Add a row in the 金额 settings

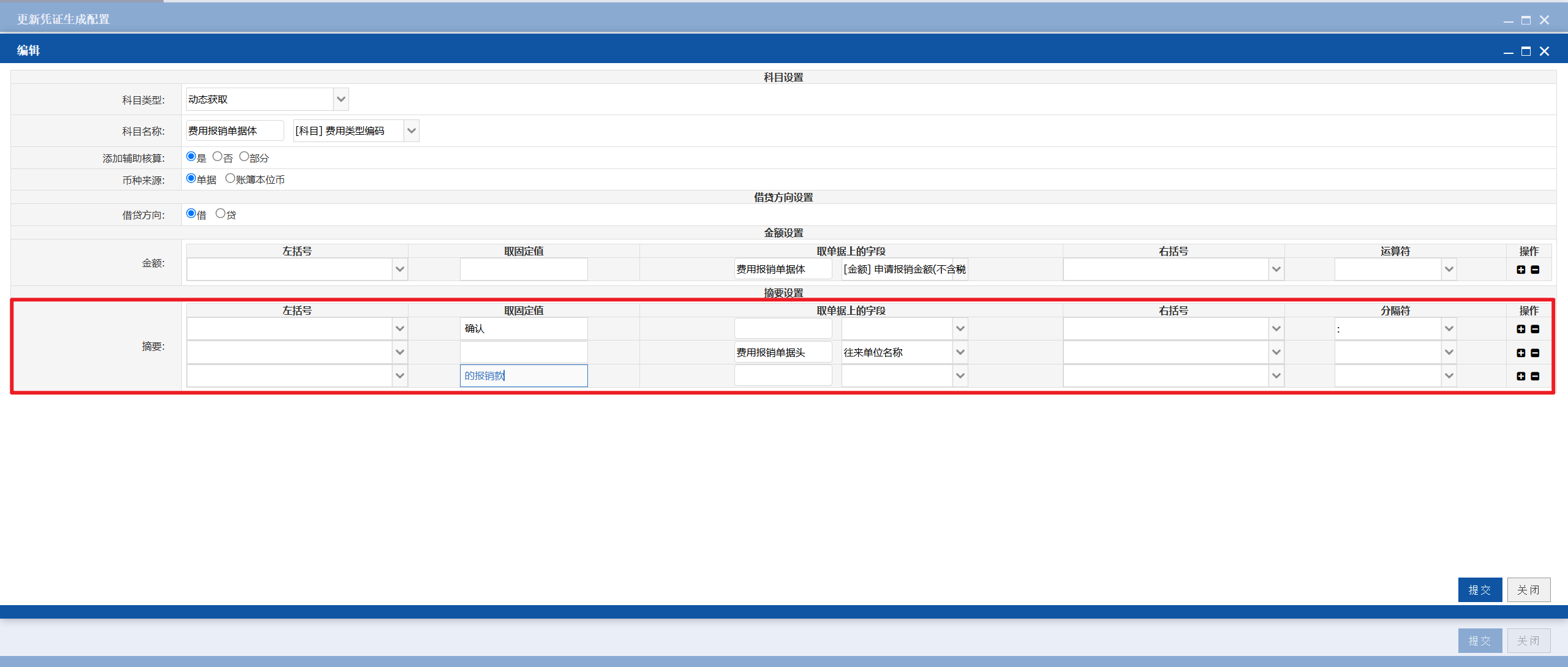tap(1521, 269)
